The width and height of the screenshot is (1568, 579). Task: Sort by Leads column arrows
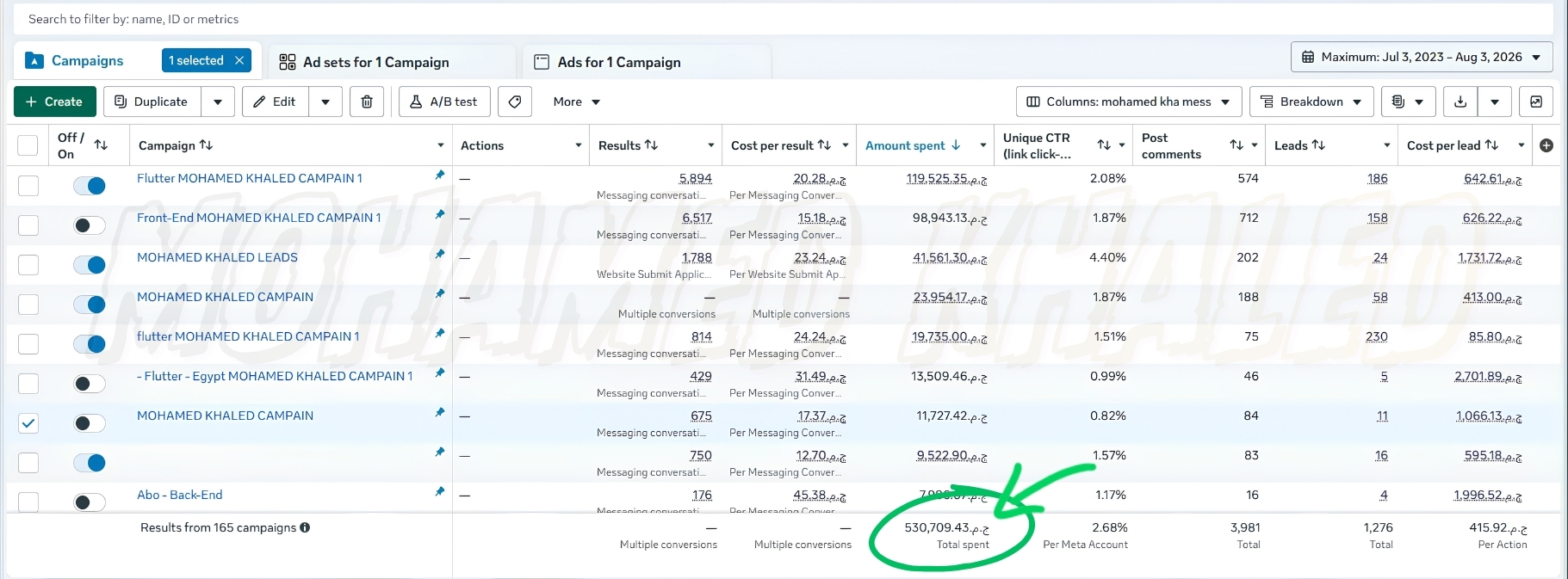1318,145
